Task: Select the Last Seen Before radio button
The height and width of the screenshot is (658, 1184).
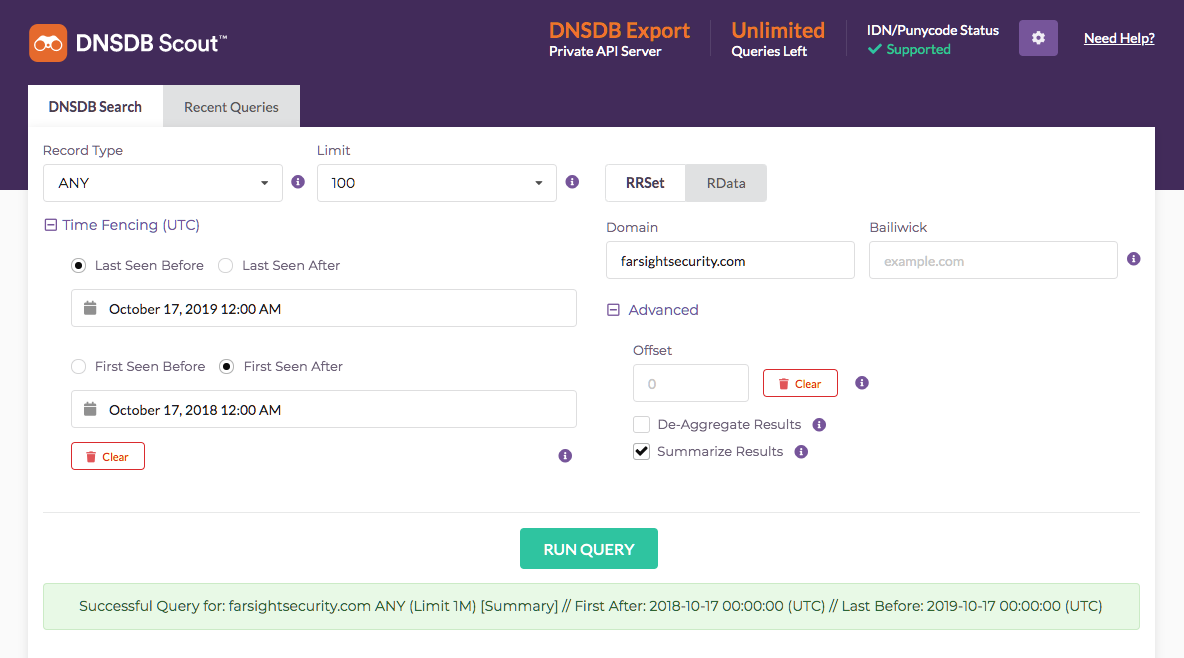Action: [79, 265]
